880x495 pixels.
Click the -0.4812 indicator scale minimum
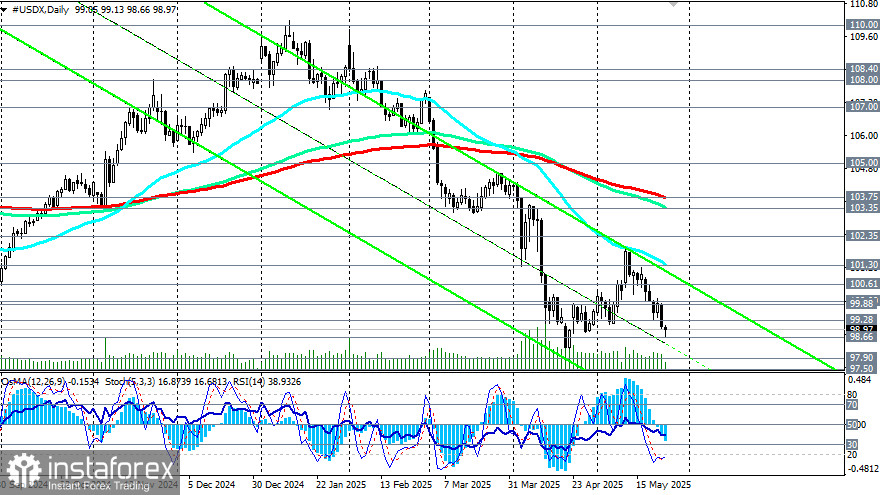coord(862,469)
